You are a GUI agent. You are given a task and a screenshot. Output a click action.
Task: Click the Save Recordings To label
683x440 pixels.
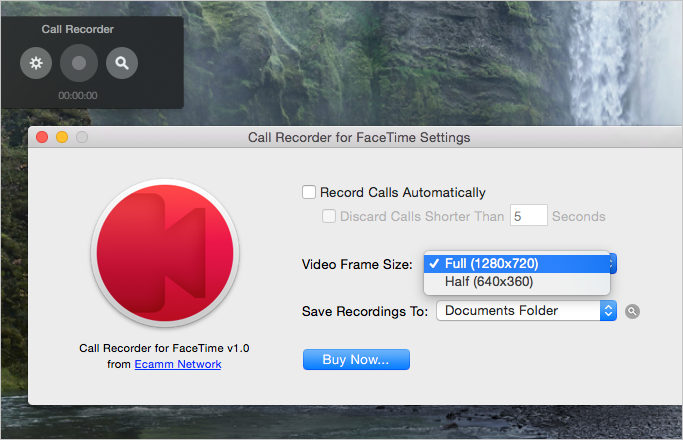[365, 311]
